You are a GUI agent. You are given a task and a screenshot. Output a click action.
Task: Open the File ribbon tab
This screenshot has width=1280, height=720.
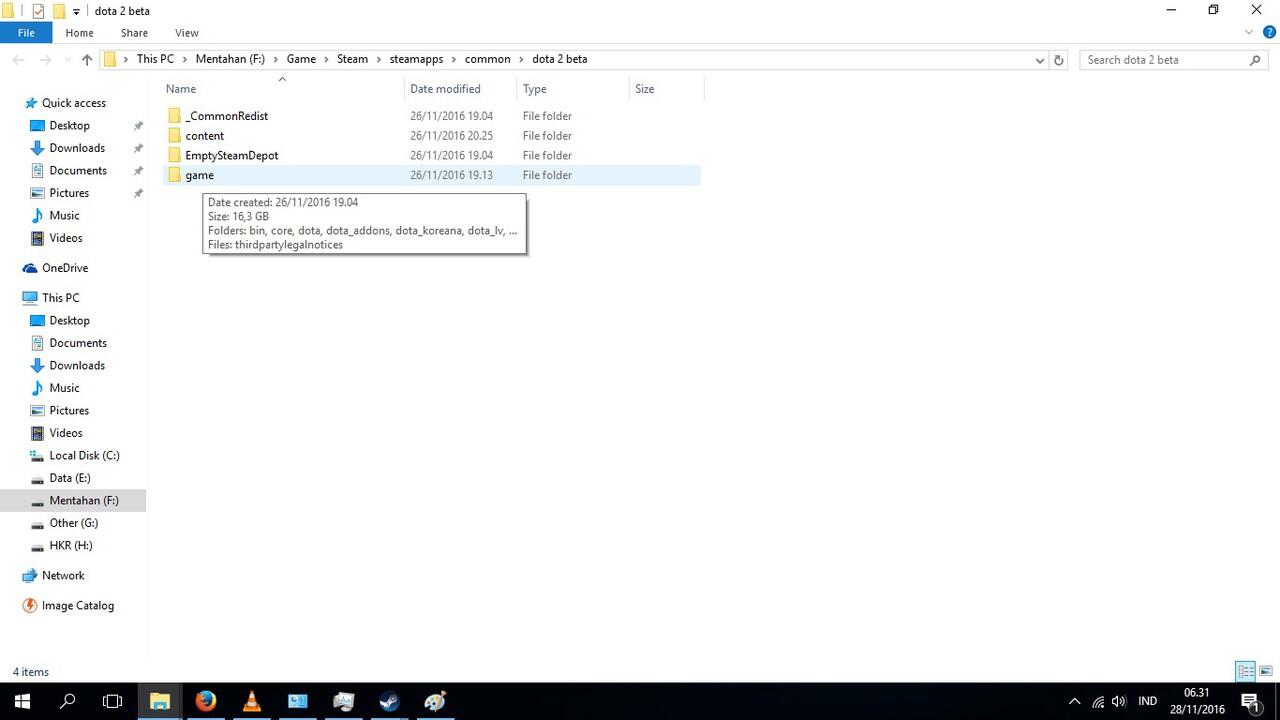[26, 33]
